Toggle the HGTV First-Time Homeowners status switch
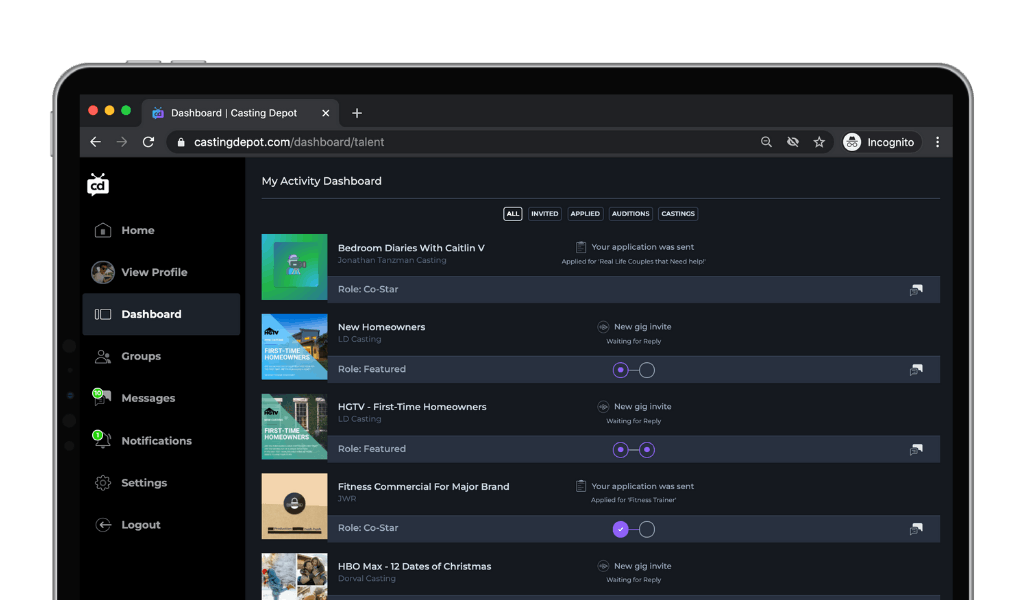 (633, 450)
